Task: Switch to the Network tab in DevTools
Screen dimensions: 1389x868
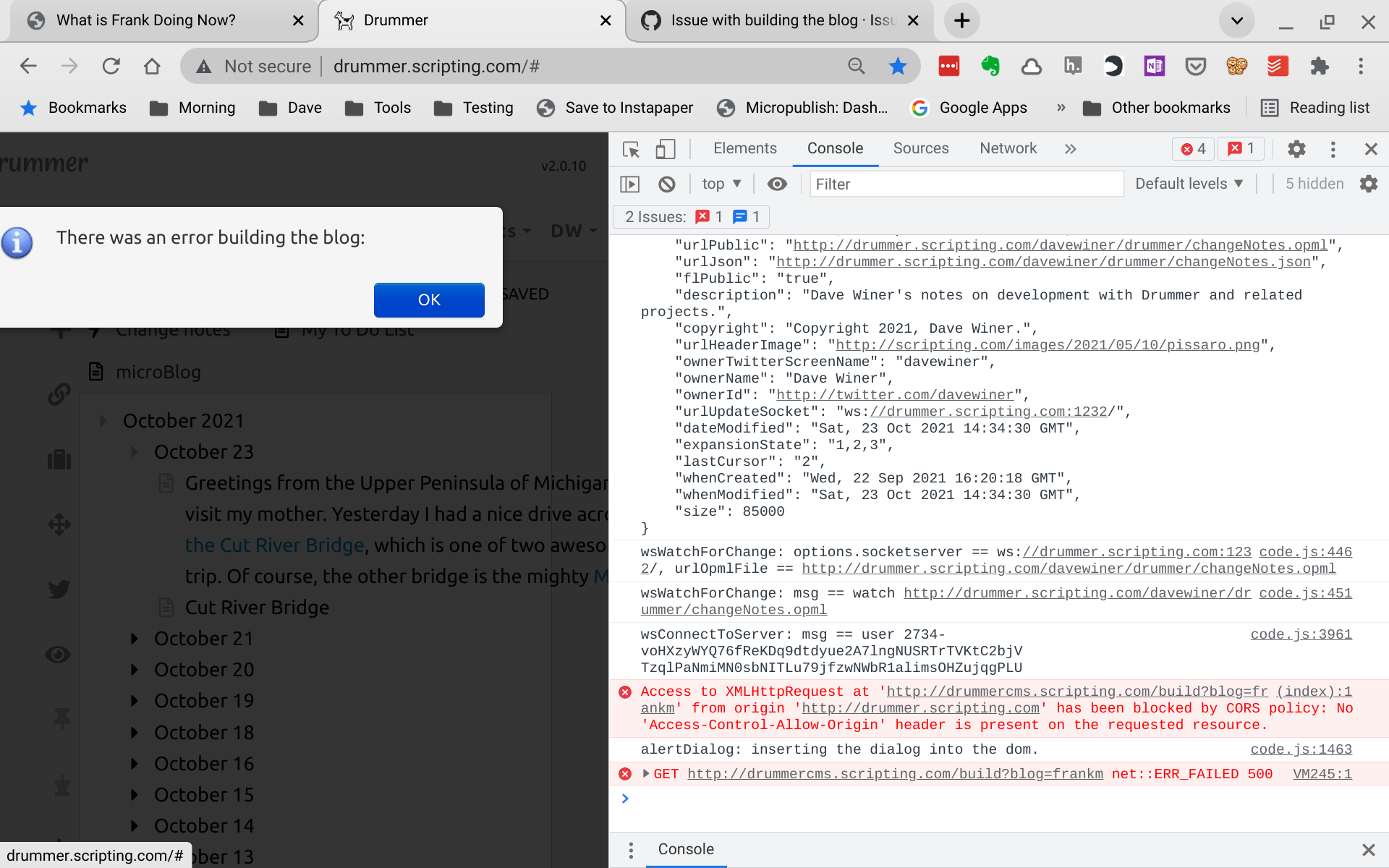Action: (x=1008, y=148)
